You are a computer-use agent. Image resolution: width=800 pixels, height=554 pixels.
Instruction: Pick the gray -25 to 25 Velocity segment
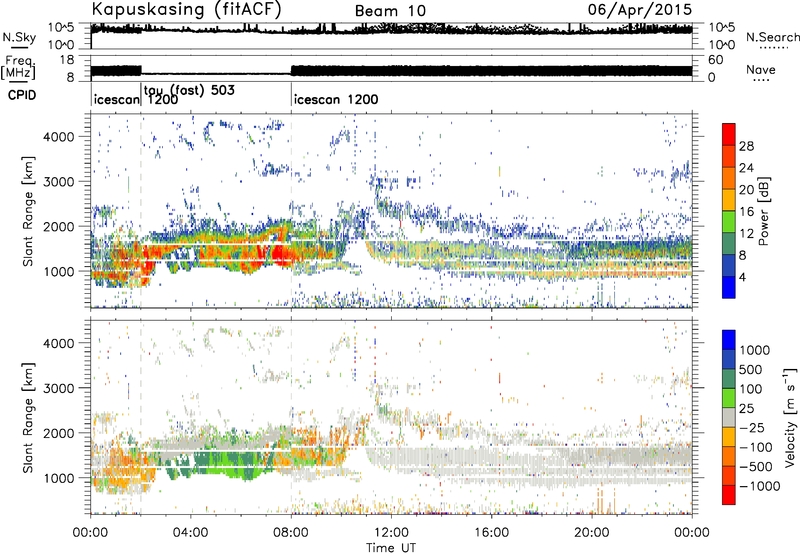point(729,417)
